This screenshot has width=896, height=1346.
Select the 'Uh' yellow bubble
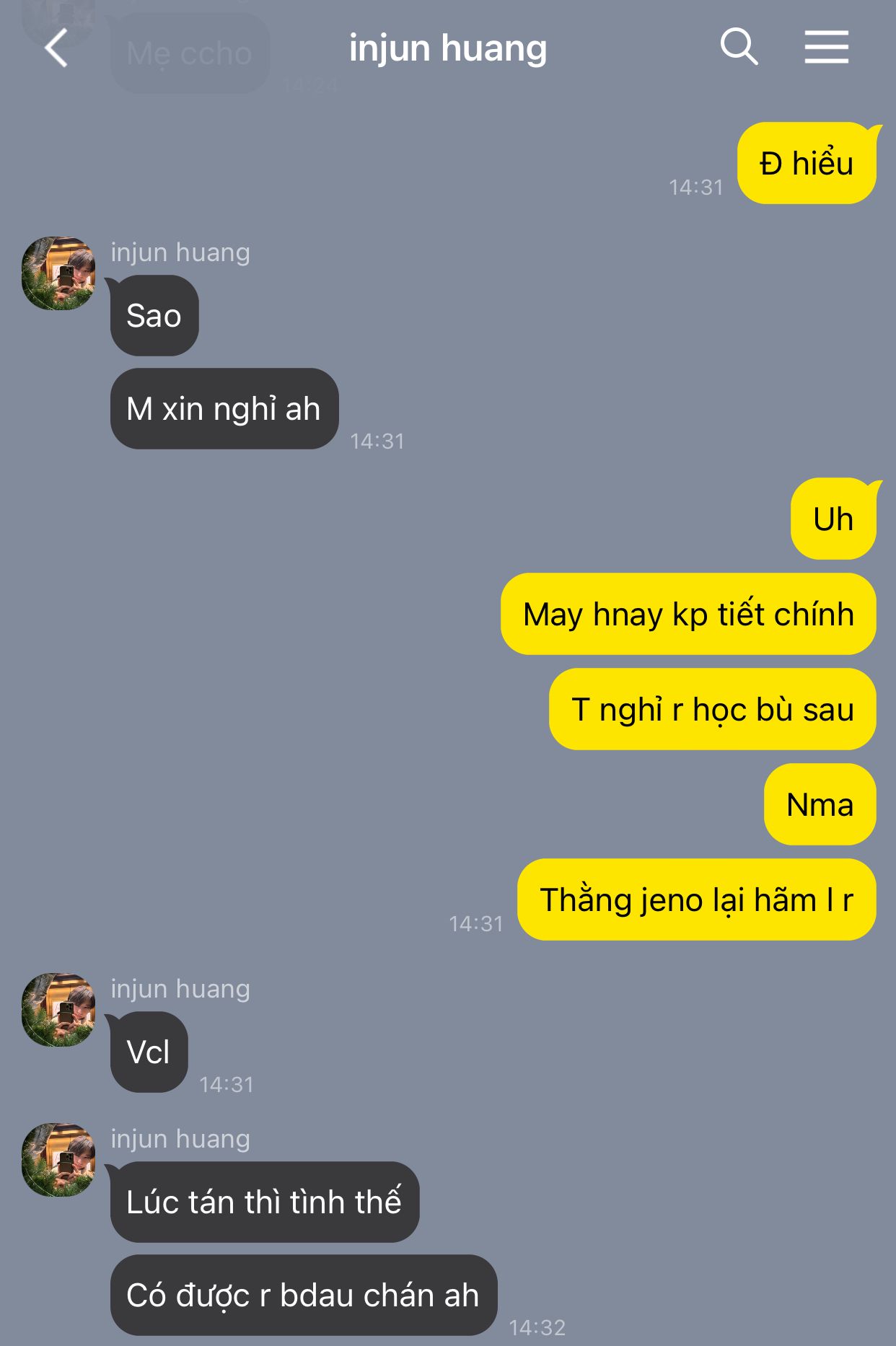pyautogui.click(x=833, y=519)
